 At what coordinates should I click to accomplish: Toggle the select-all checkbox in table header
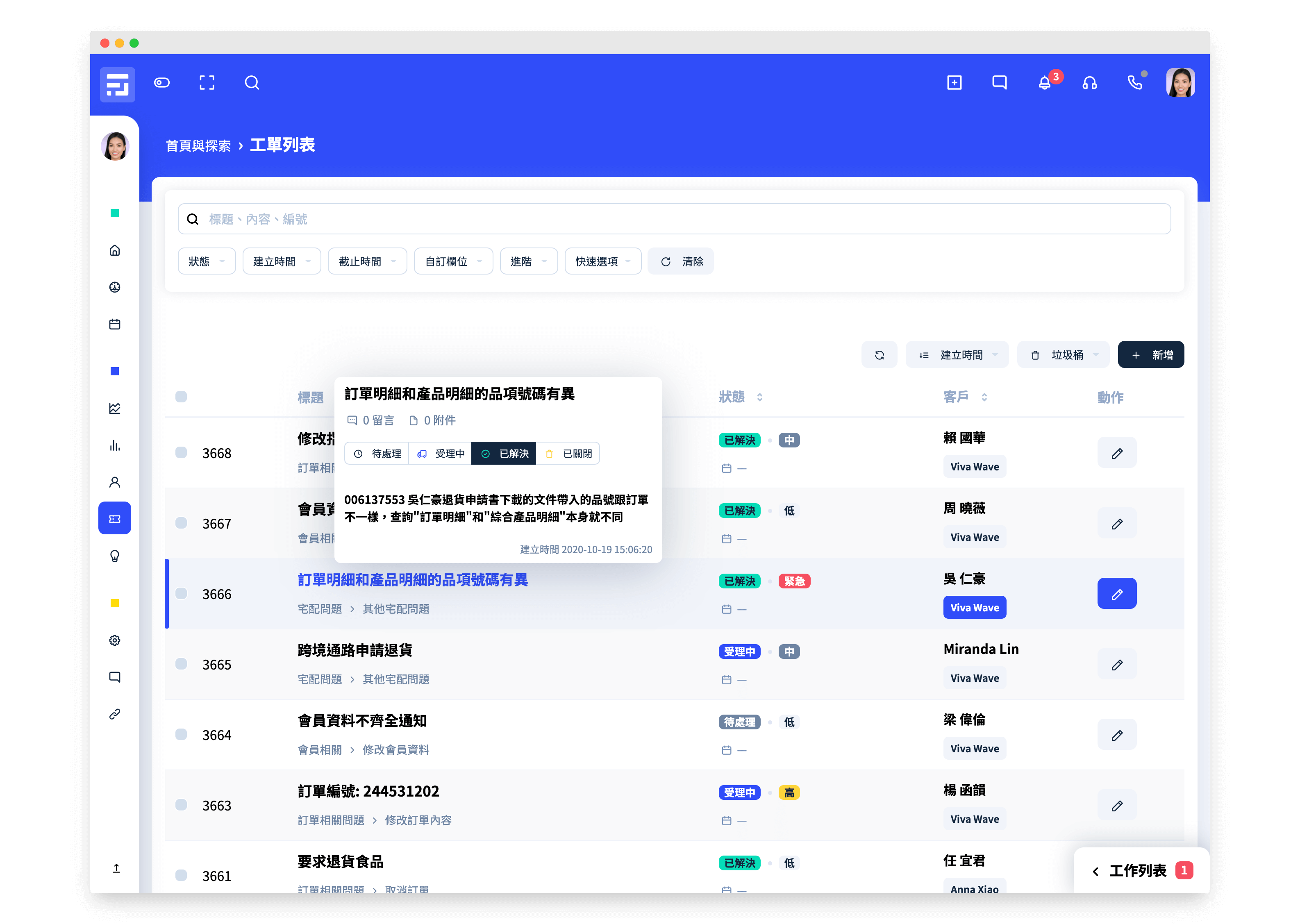(x=181, y=397)
